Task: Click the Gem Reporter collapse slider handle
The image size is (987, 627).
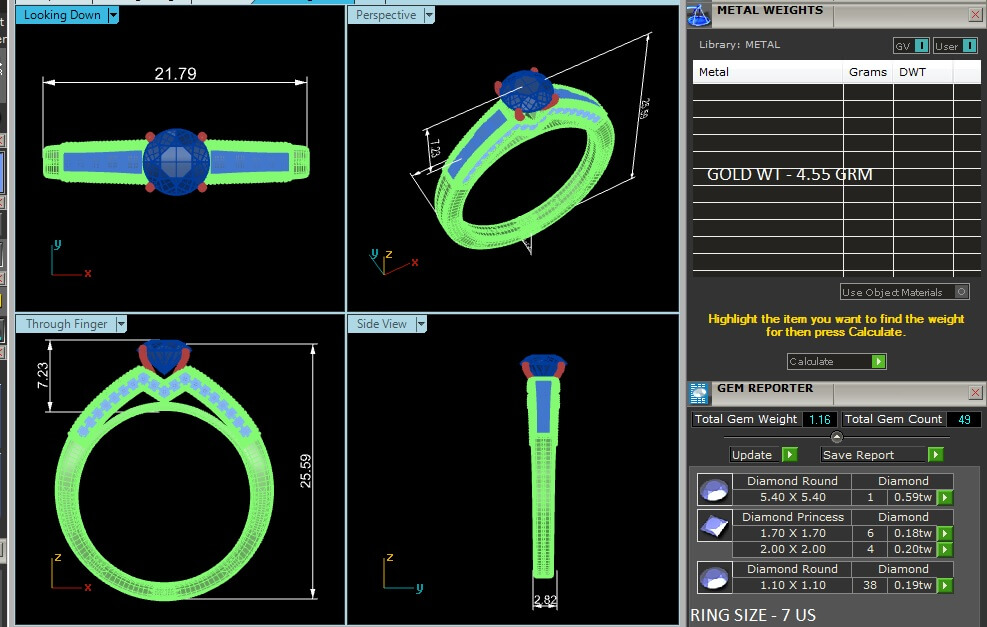Action: 837,437
